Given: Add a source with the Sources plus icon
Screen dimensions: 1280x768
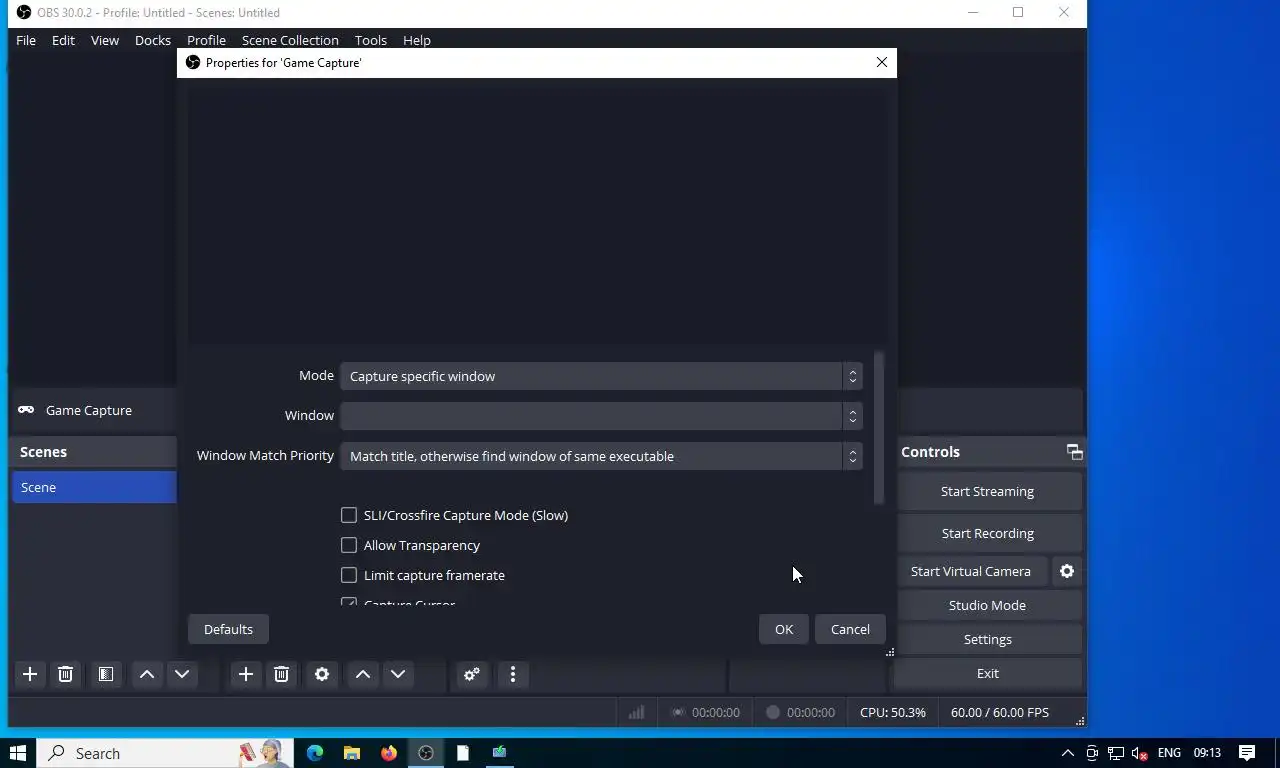Looking at the screenshot, I should (x=246, y=674).
